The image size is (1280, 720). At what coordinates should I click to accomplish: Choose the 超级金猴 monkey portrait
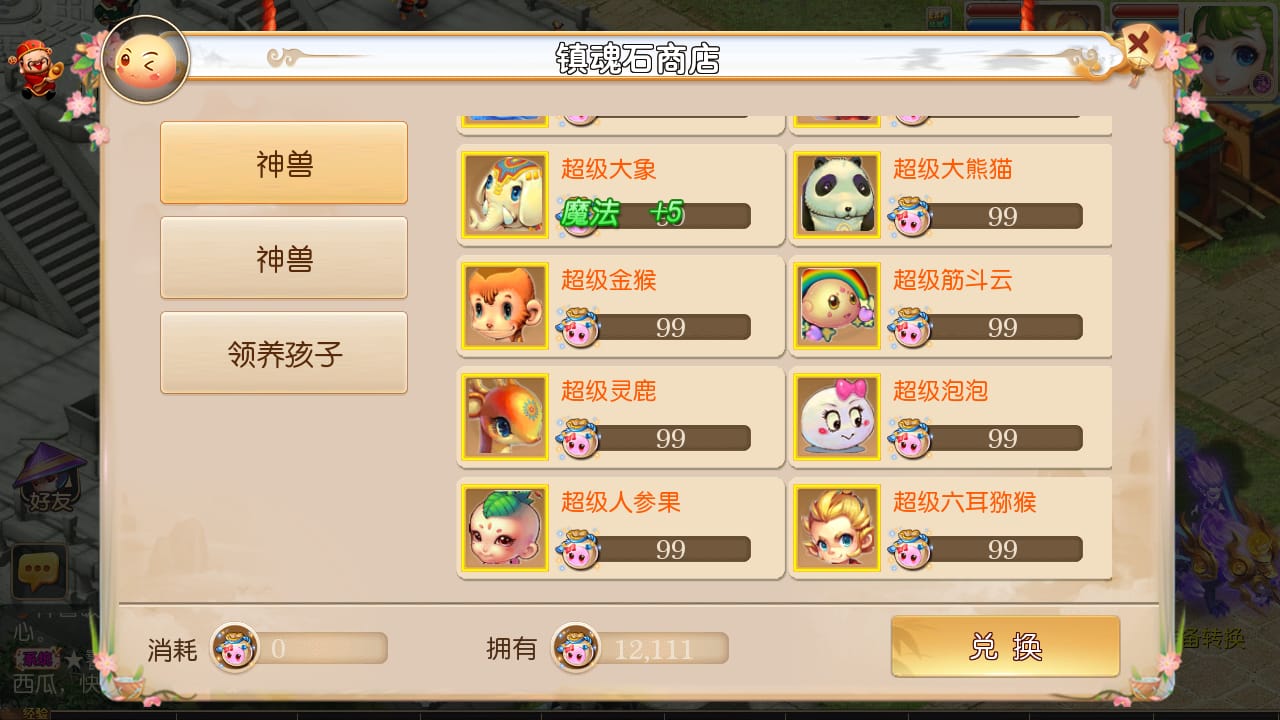point(505,306)
